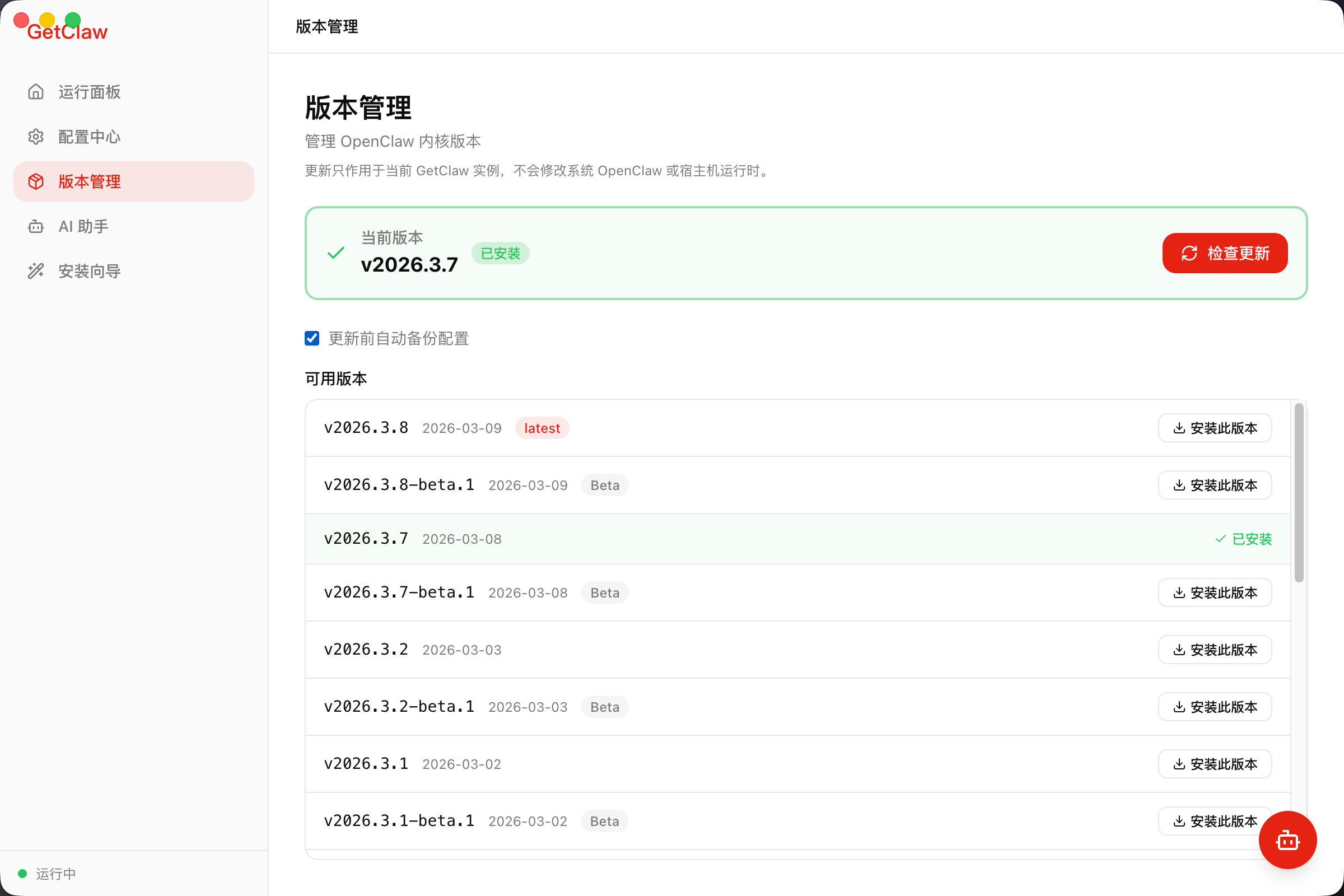The image size is (1344, 896).
Task: Open 配置中心 via the gear icon
Action: [x=35, y=137]
